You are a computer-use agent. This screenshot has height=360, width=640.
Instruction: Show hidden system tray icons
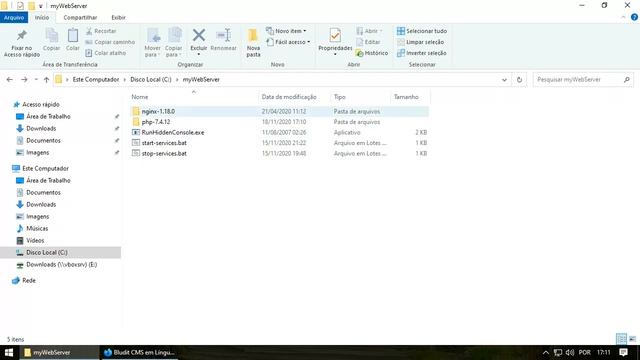click(x=546, y=352)
